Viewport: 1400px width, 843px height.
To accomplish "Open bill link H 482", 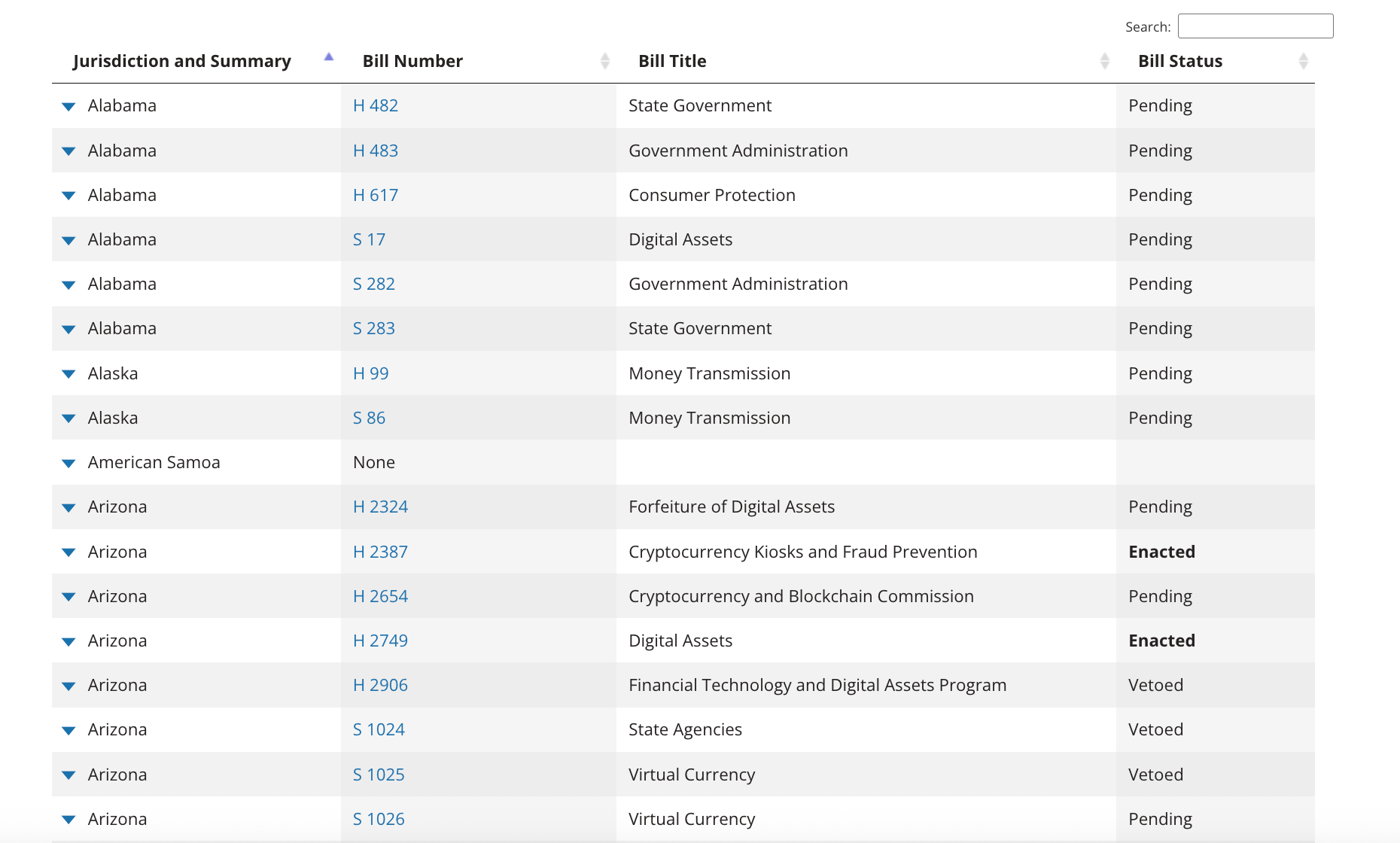I will [376, 105].
